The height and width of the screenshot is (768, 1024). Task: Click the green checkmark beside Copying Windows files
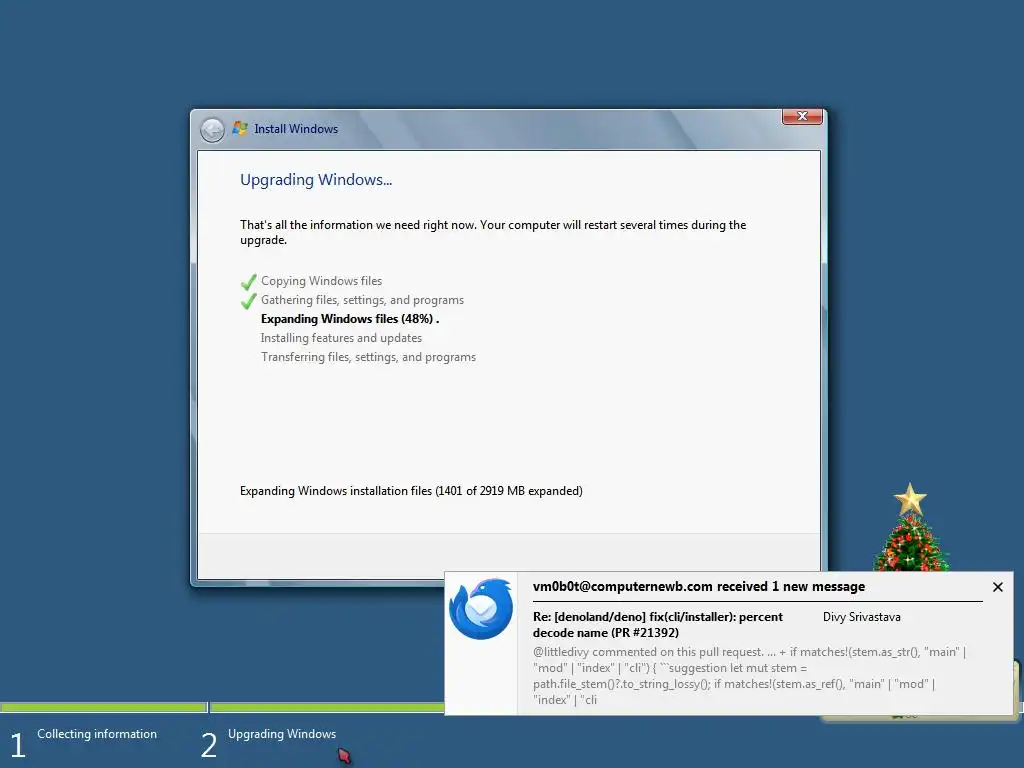pos(248,281)
